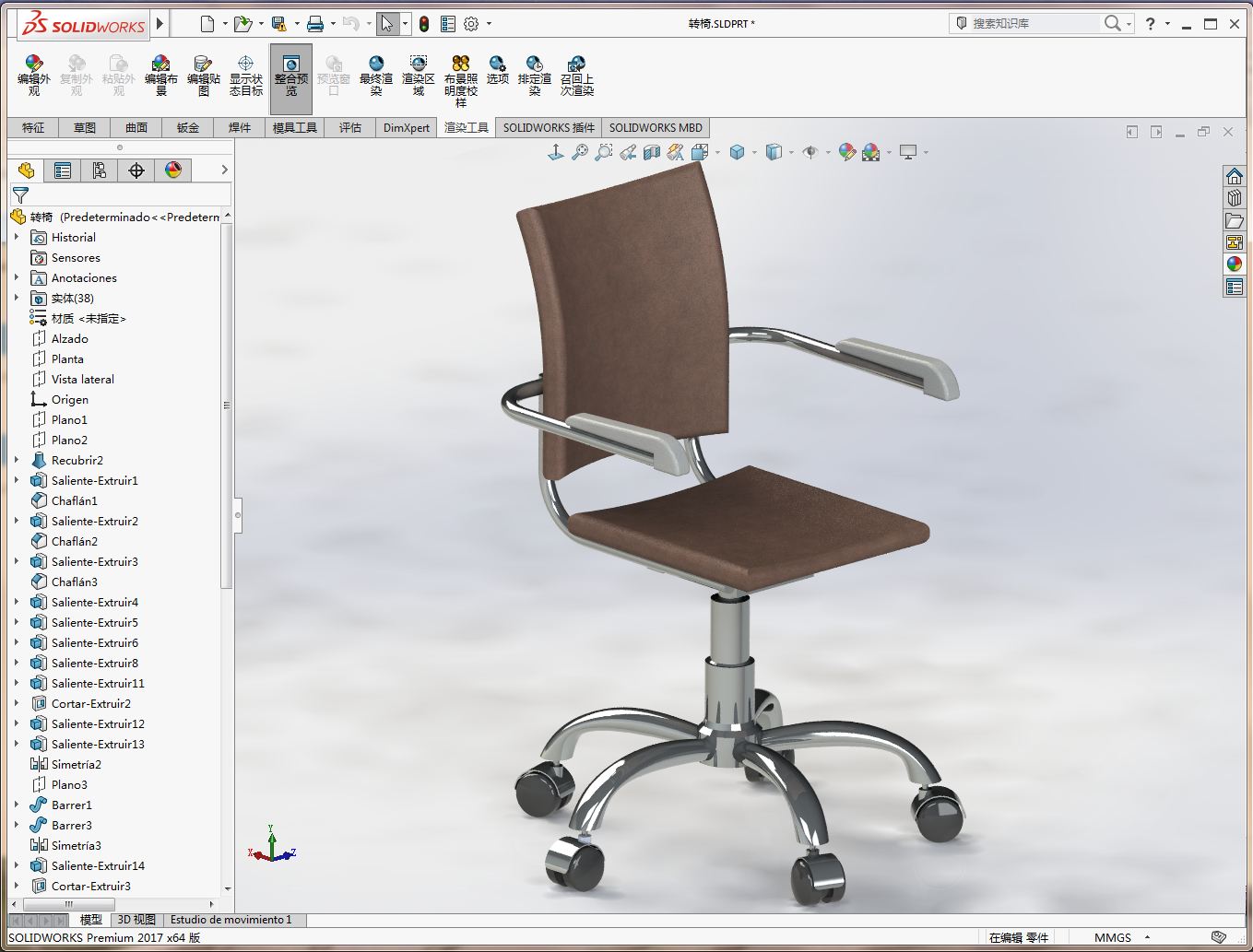Select the Origen item

(x=60, y=400)
